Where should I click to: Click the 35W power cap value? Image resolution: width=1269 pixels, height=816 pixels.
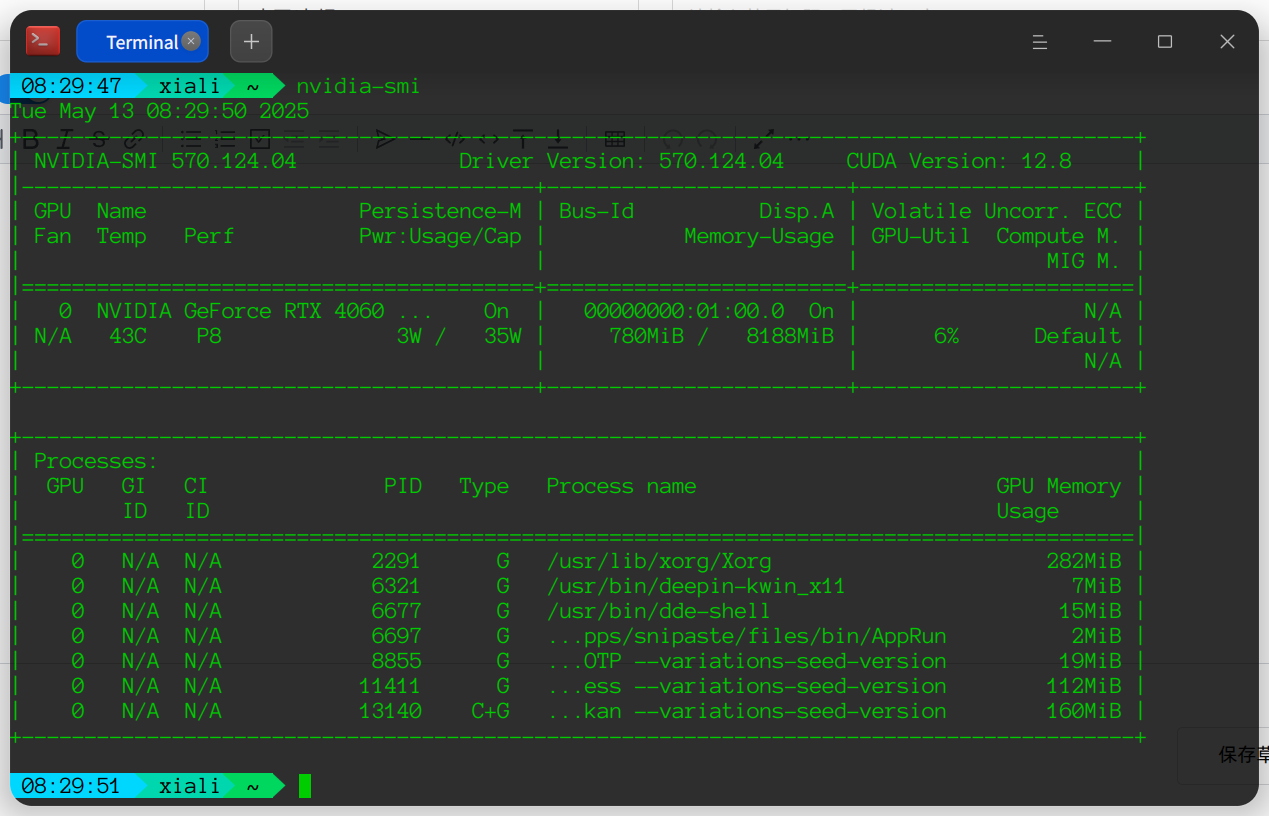(503, 336)
